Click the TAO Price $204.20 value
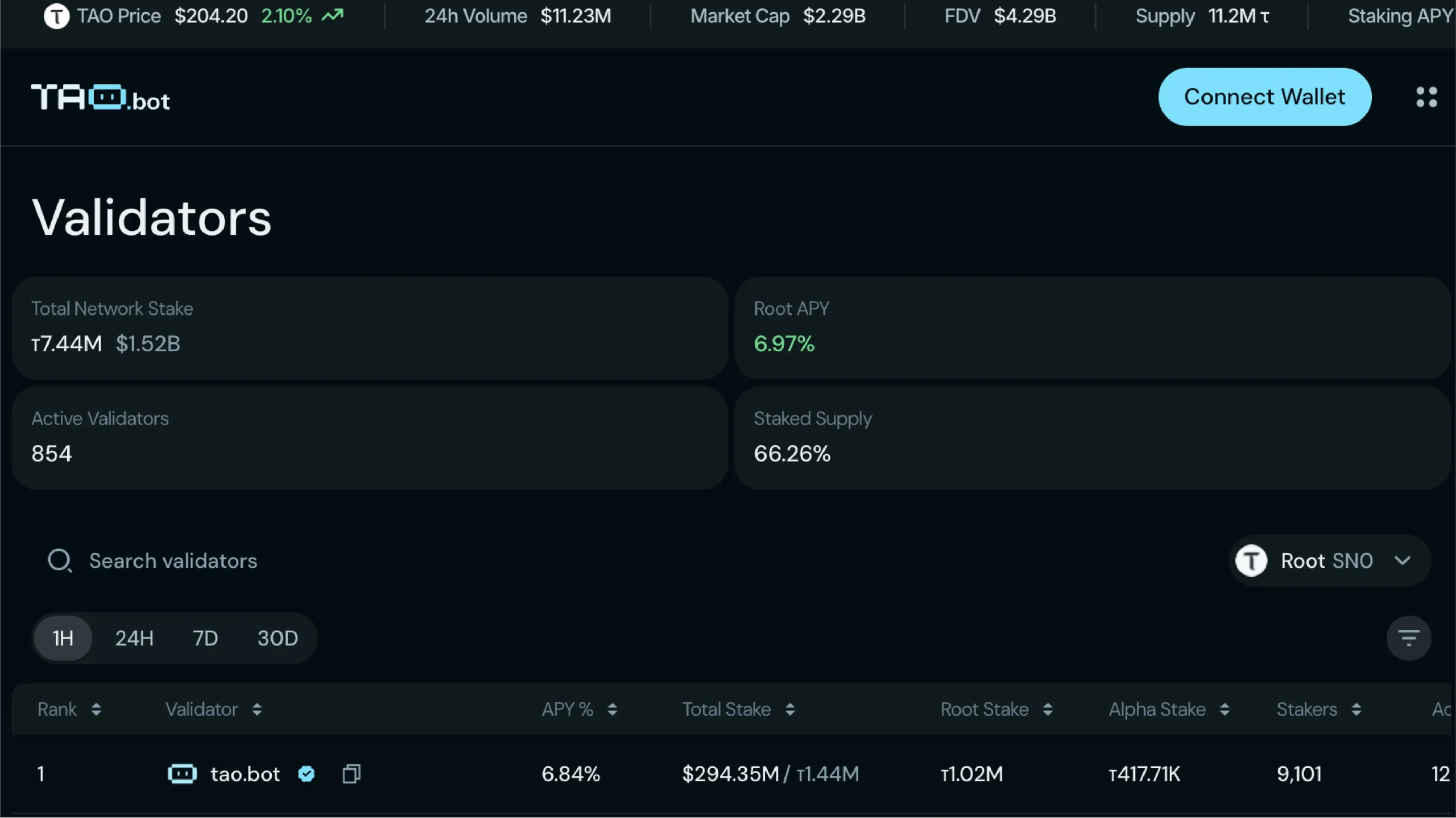 [x=211, y=16]
